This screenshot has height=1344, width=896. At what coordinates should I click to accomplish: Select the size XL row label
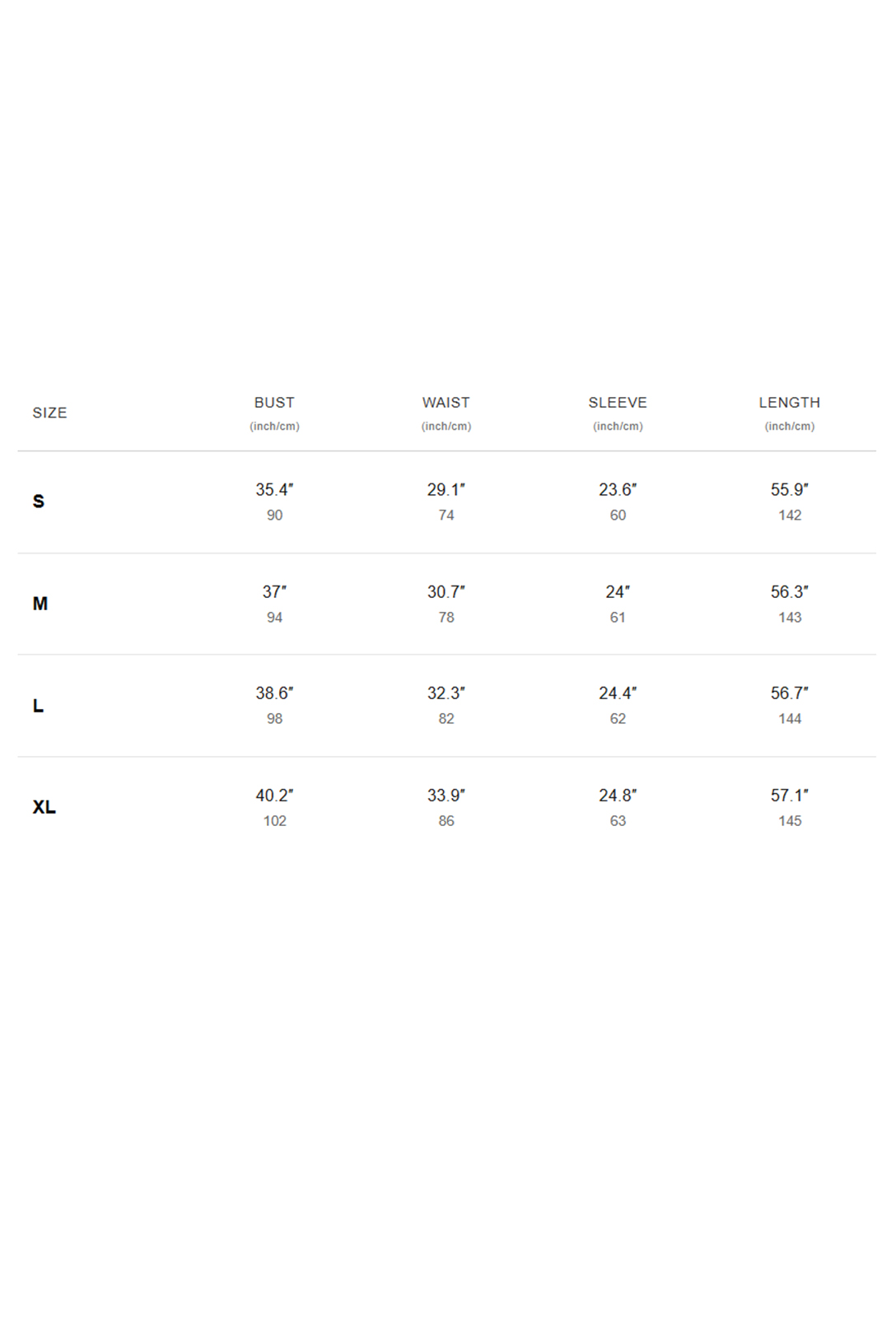pyautogui.click(x=44, y=807)
